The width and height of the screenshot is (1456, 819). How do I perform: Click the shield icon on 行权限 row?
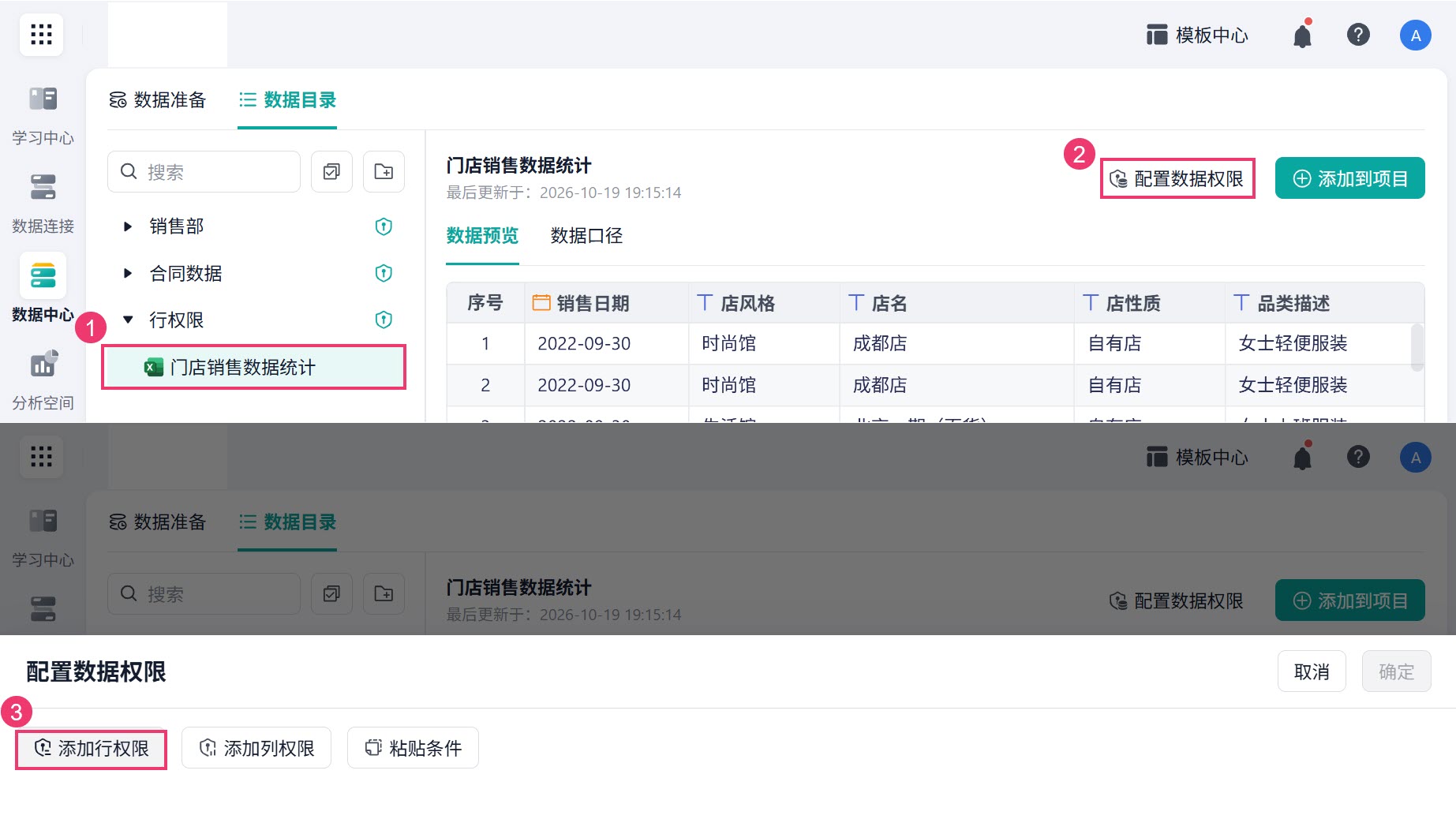click(384, 320)
